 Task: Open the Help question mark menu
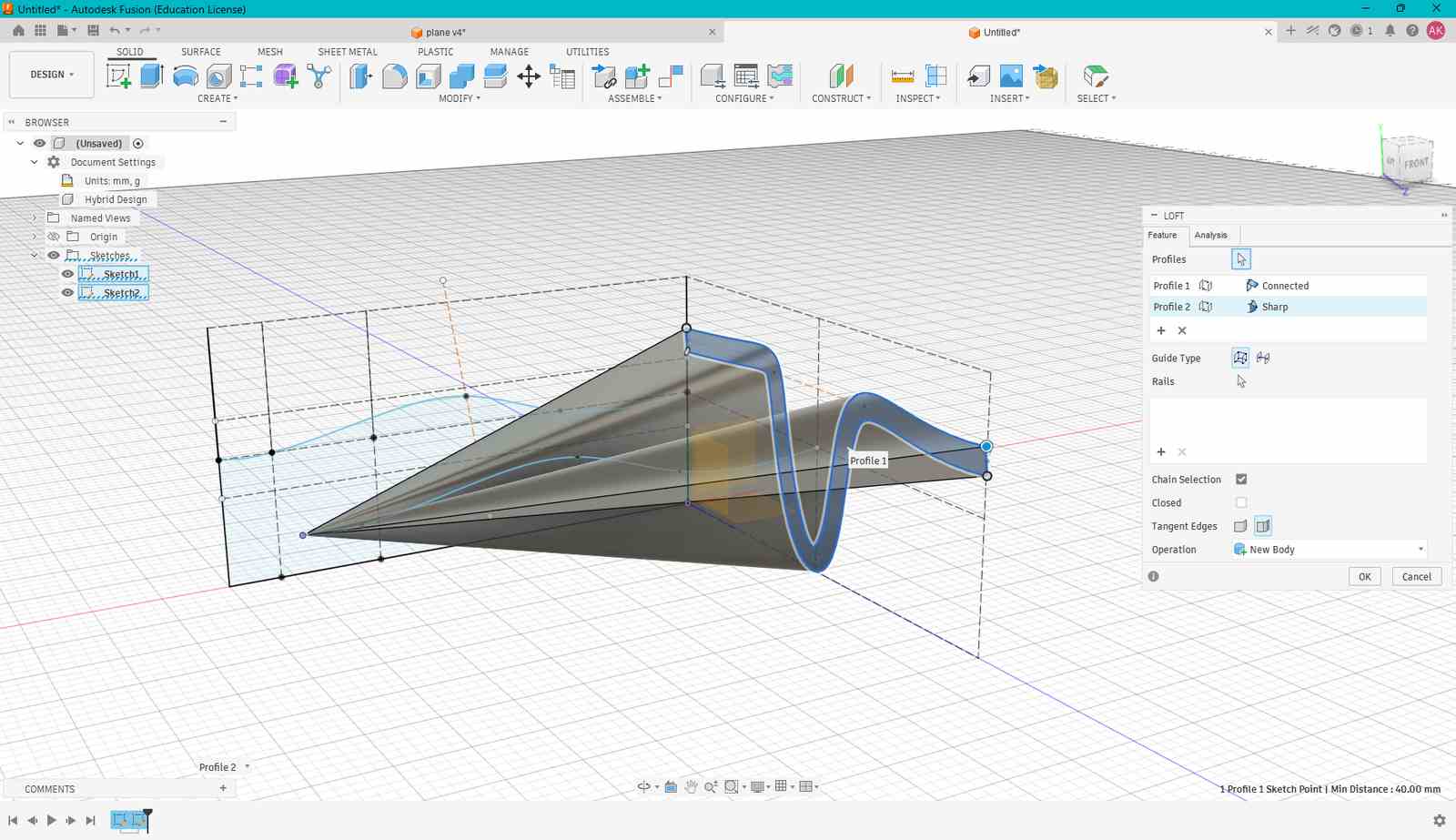(x=1412, y=31)
